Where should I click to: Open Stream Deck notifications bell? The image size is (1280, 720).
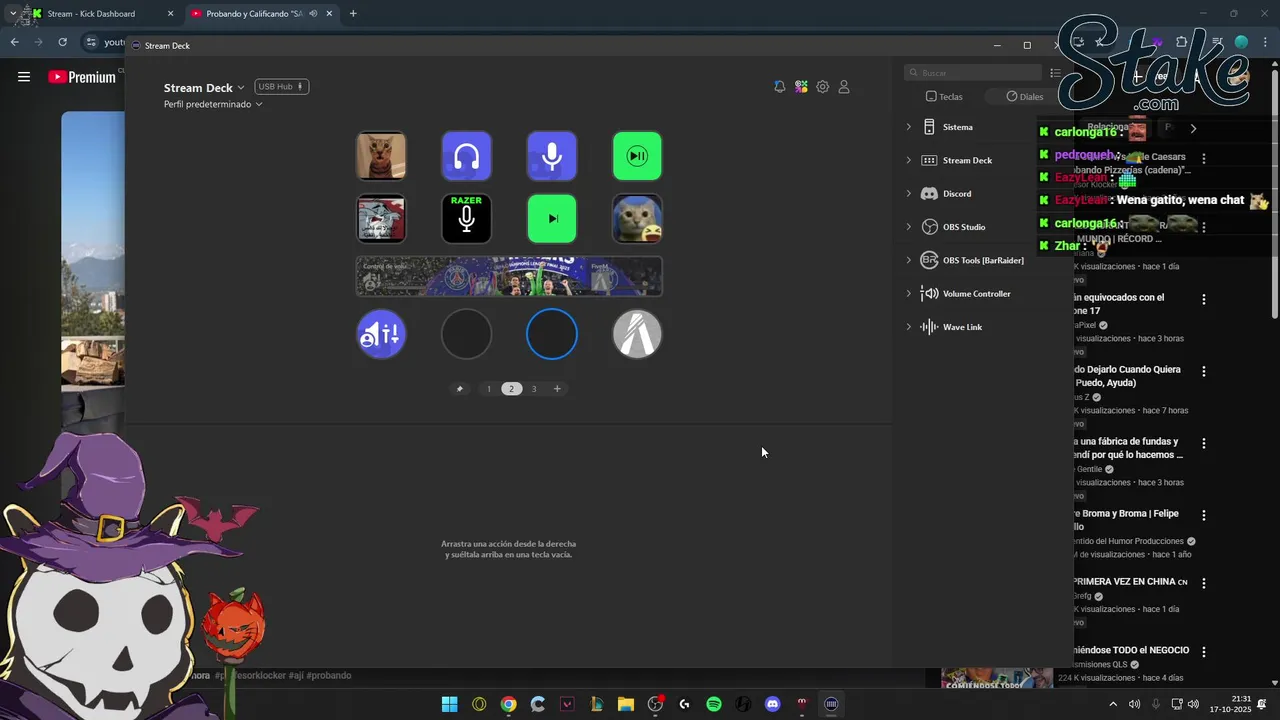(x=779, y=87)
